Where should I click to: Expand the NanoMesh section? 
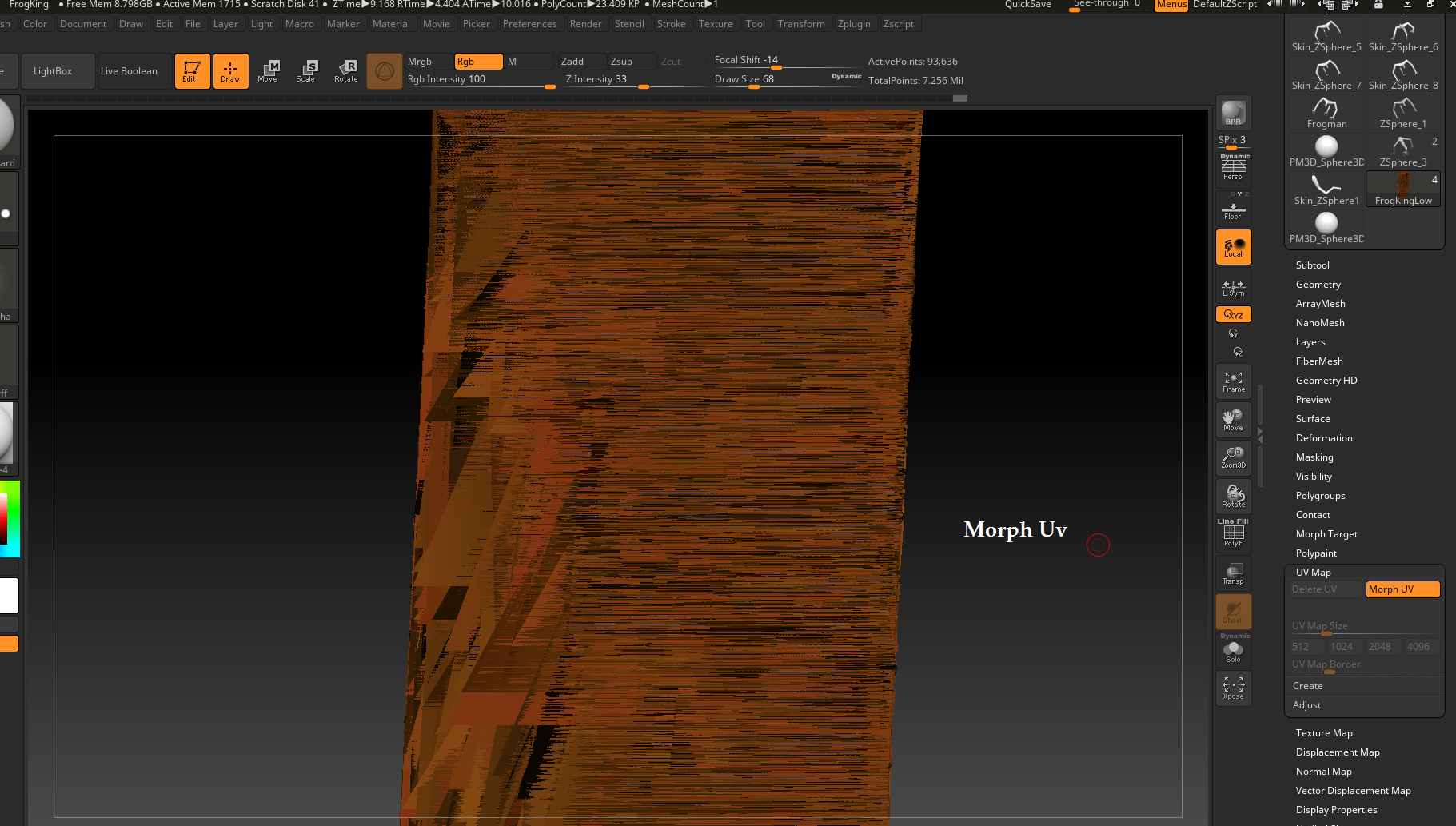pos(1320,323)
